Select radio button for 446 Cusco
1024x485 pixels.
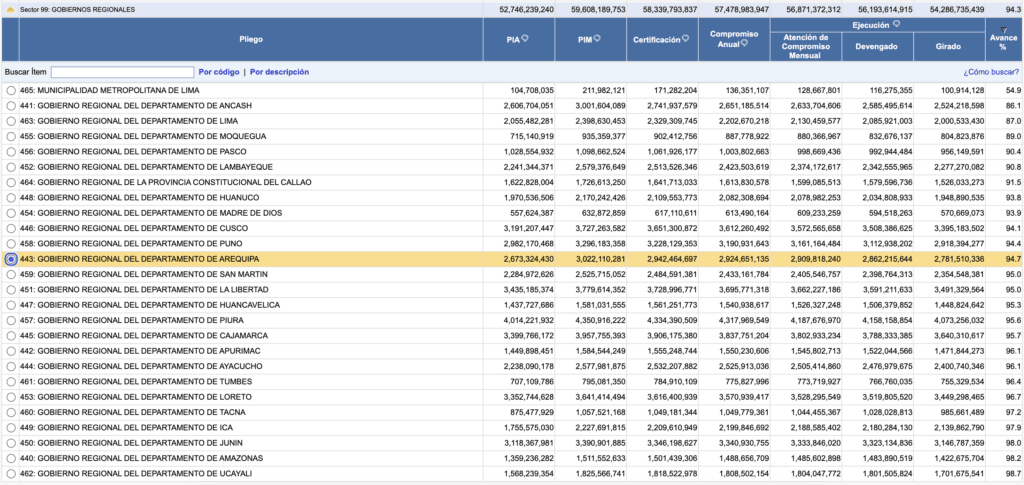(x=11, y=228)
